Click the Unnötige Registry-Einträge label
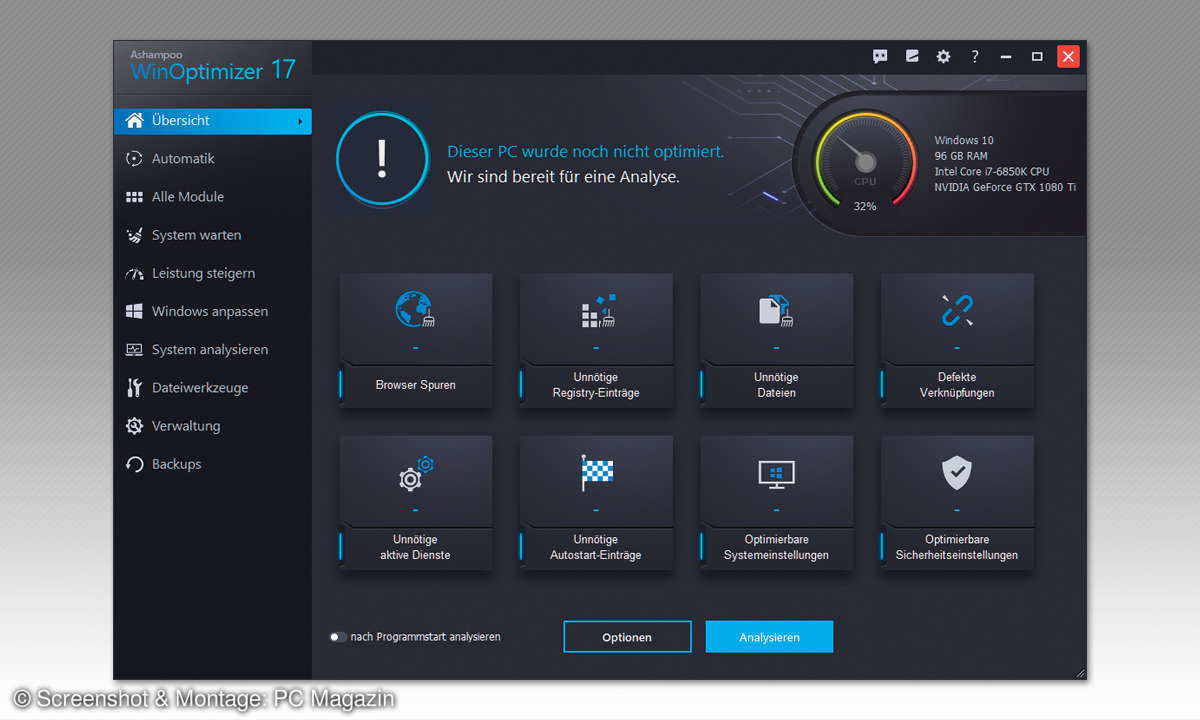Screen dimensions: 1200x720 (596, 385)
